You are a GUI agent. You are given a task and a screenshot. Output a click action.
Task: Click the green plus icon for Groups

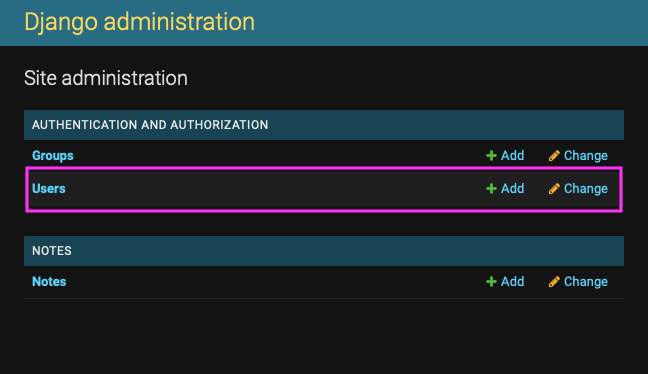pos(491,156)
